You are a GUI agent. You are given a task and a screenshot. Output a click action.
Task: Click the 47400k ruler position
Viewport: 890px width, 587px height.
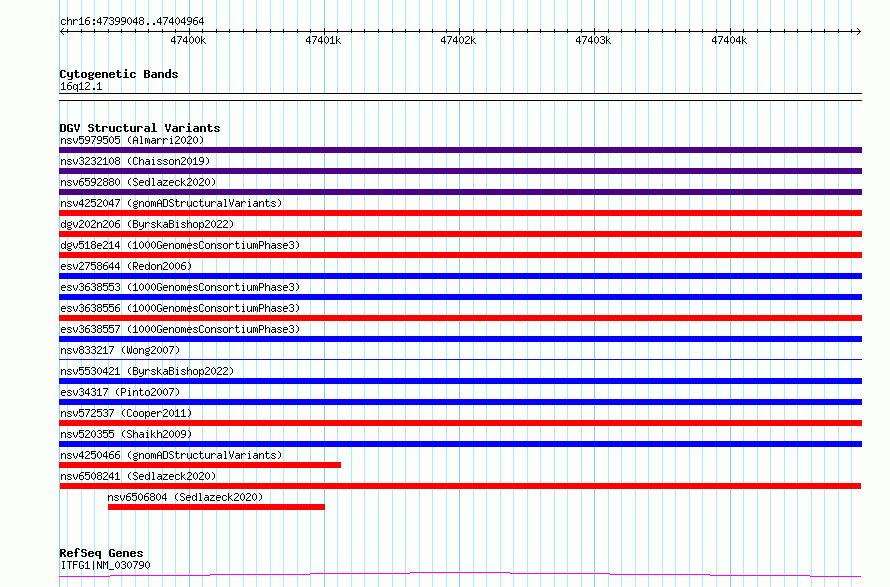click(188, 40)
